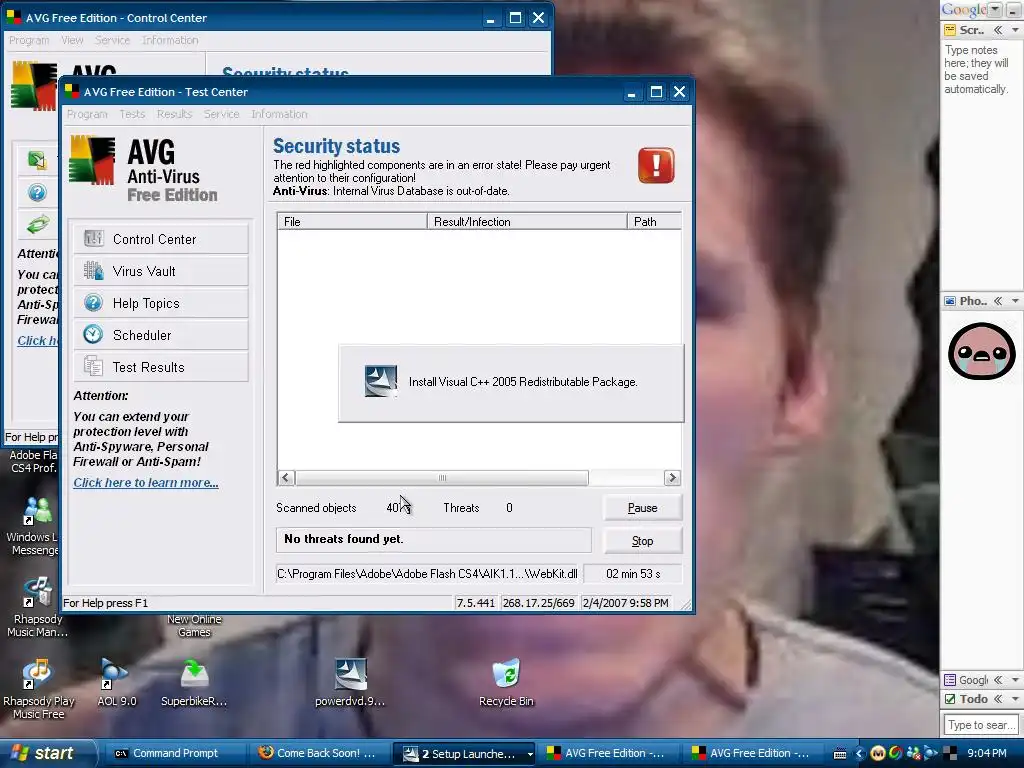This screenshot has width=1024, height=768.
Task: Click the 7.5.441 version in status bar
Action: (475, 603)
